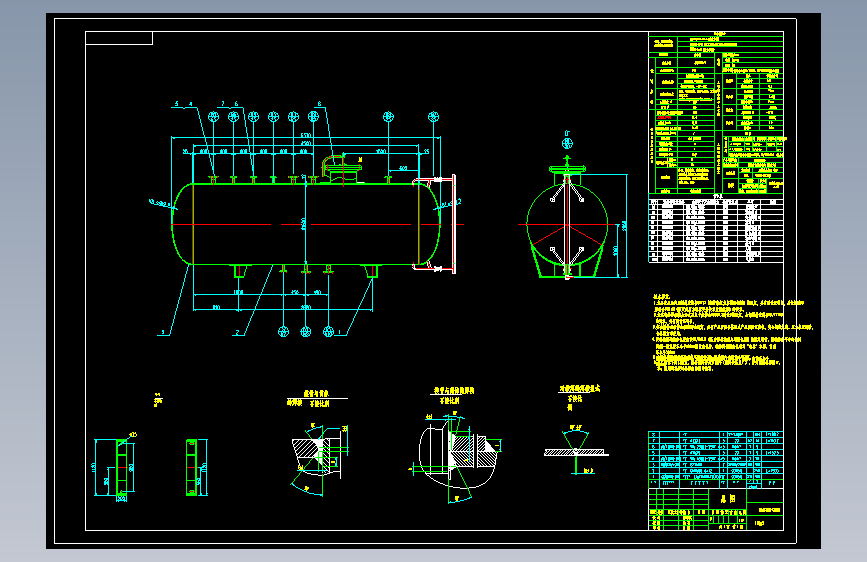Click the hatched nozzle-to-shell weld detail
867x562 pixels.
[320, 458]
